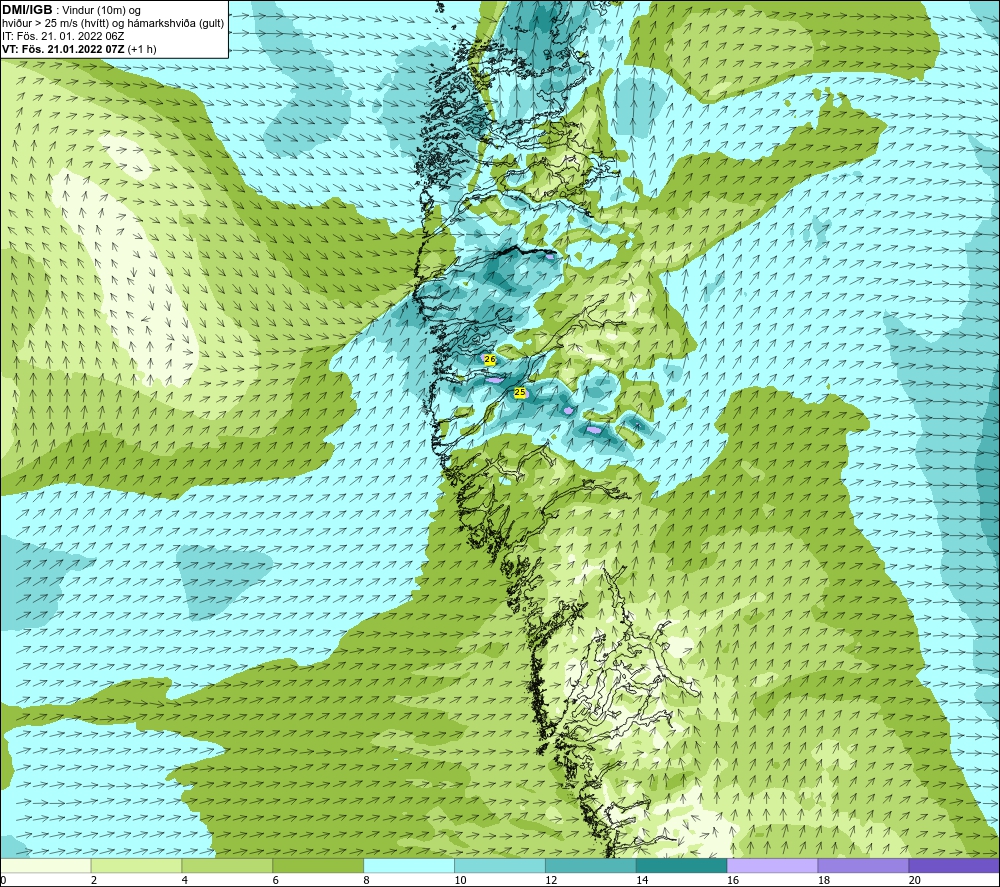1000x887 pixels.
Task: Click the legend scale value 16
Action: pyautogui.click(x=733, y=880)
